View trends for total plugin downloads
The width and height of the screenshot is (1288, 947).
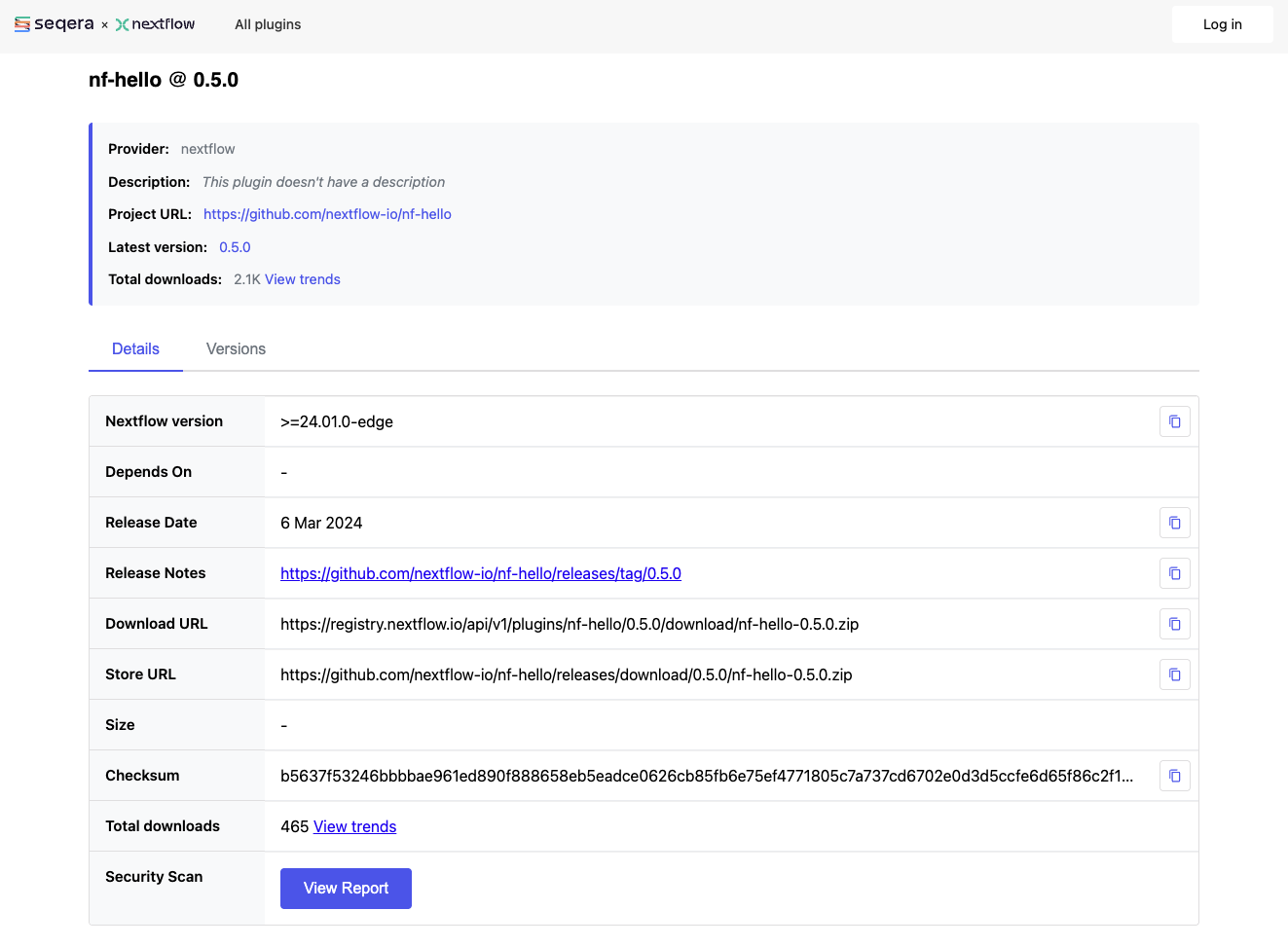pyautogui.click(x=302, y=279)
